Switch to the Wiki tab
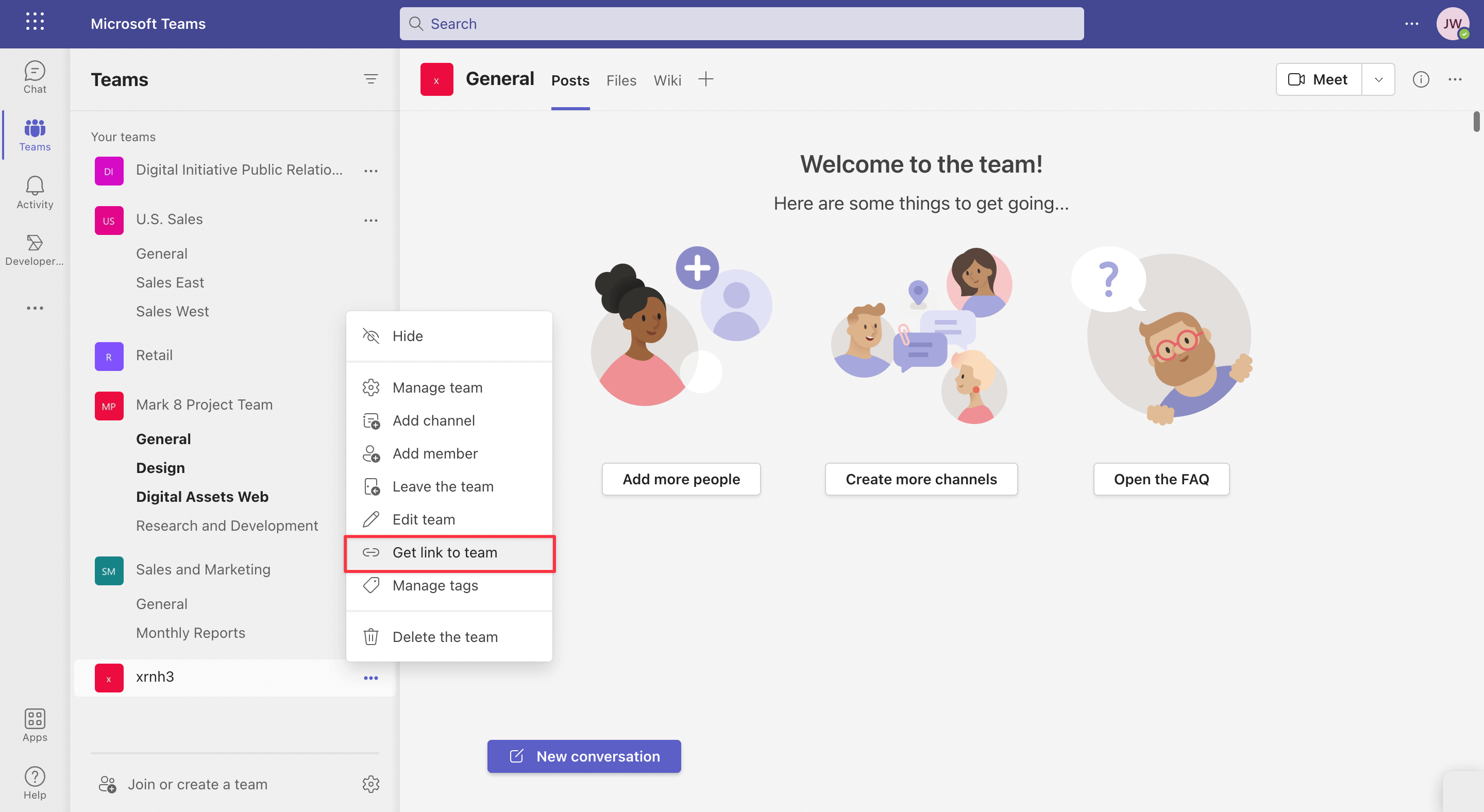Viewport: 1484px width, 812px height. coord(667,80)
